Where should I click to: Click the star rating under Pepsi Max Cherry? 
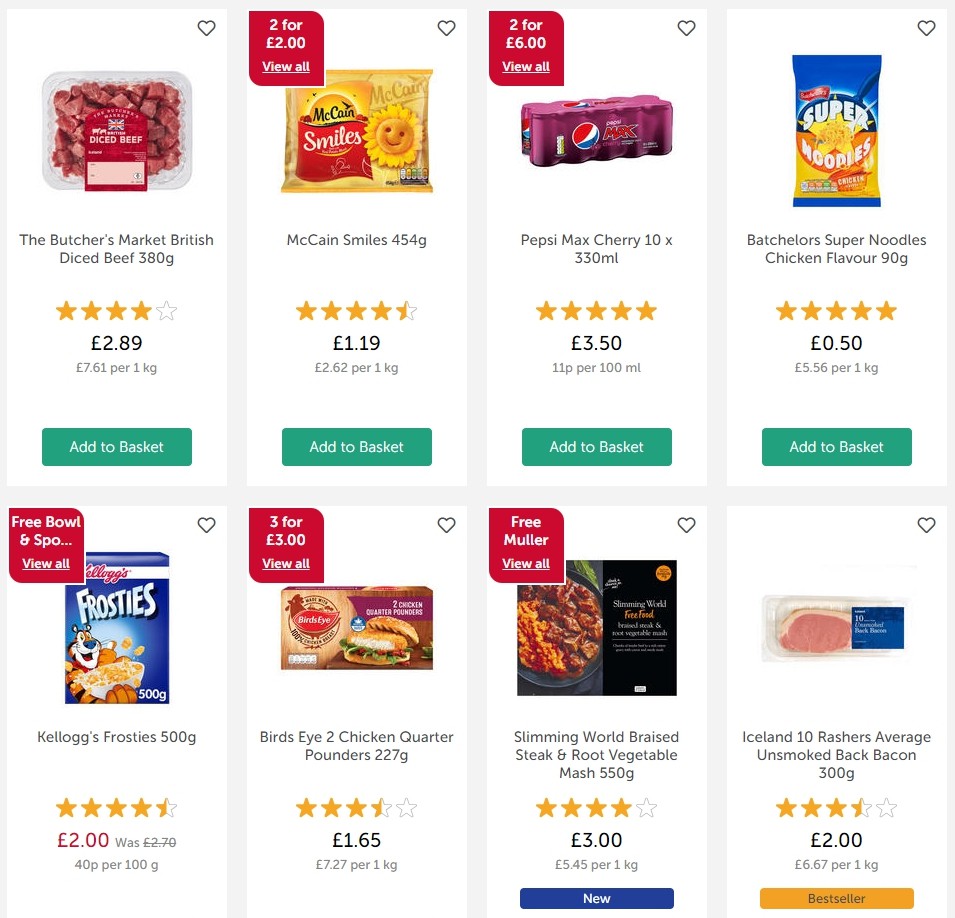(596, 310)
